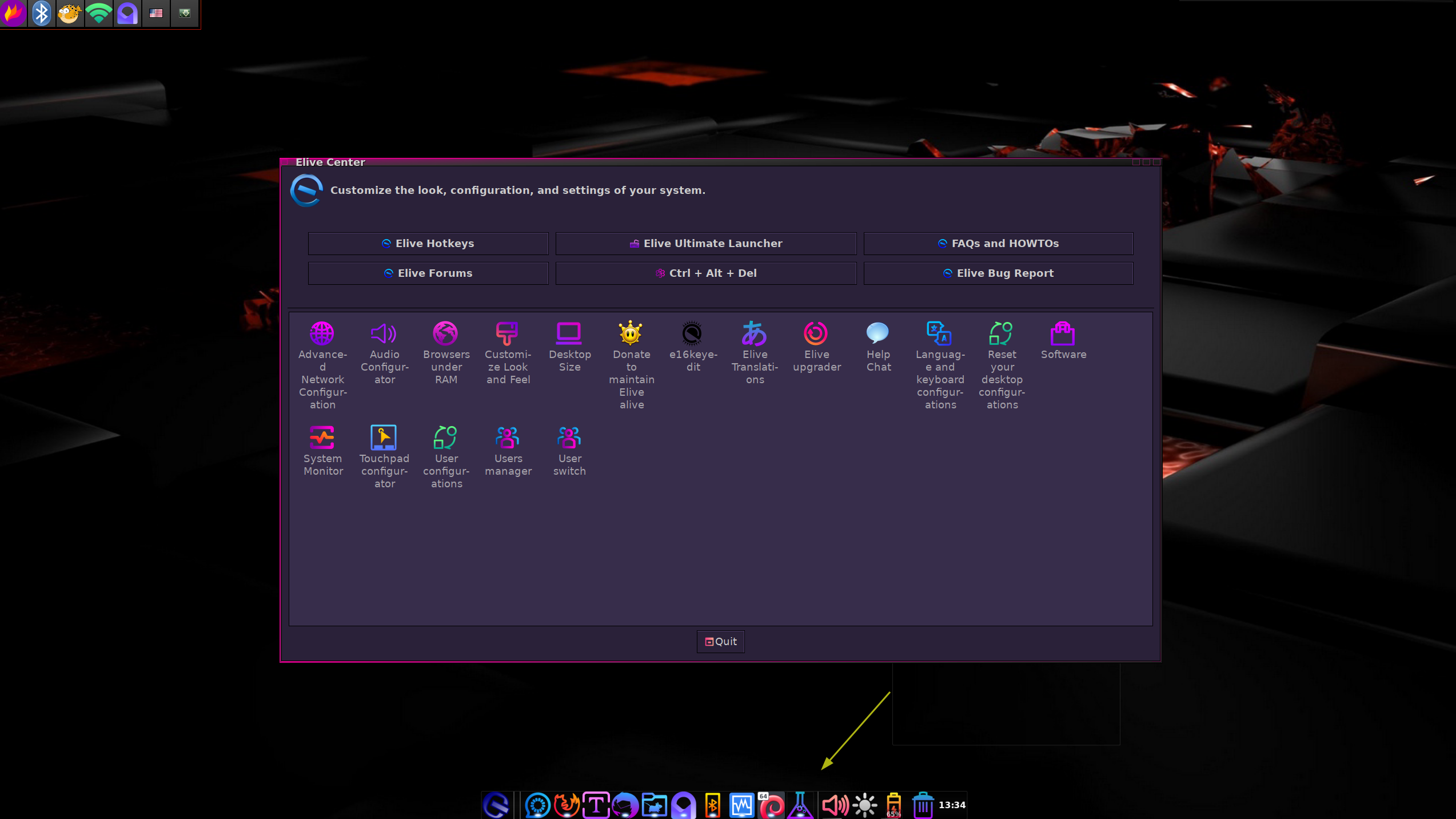Open Customize Look and Feel
This screenshot has height=819, width=1456.
pos(508,352)
